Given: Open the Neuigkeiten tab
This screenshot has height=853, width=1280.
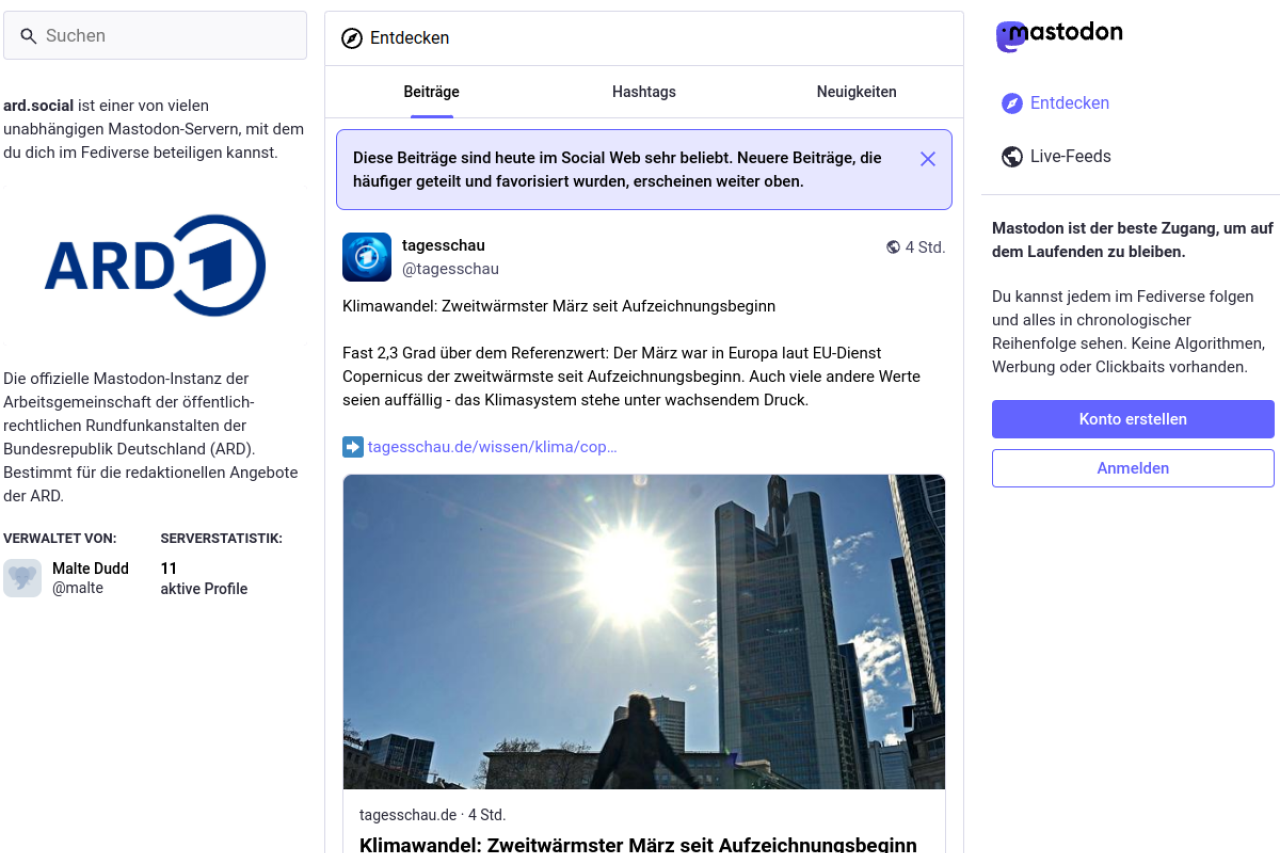Looking at the screenshot, I should (x=856, y=92).
